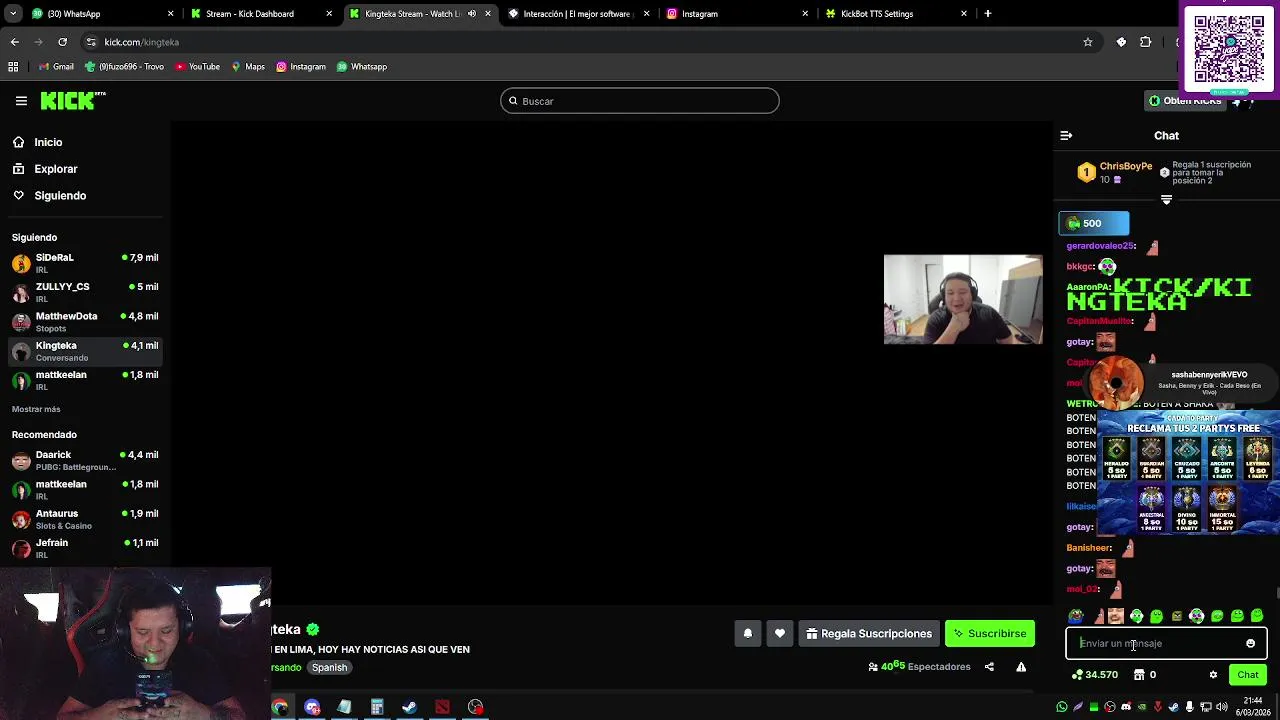Open Dota 2 from the taskbar
This screenshot has width=1280, height=720.
click(x=442, y=707)
